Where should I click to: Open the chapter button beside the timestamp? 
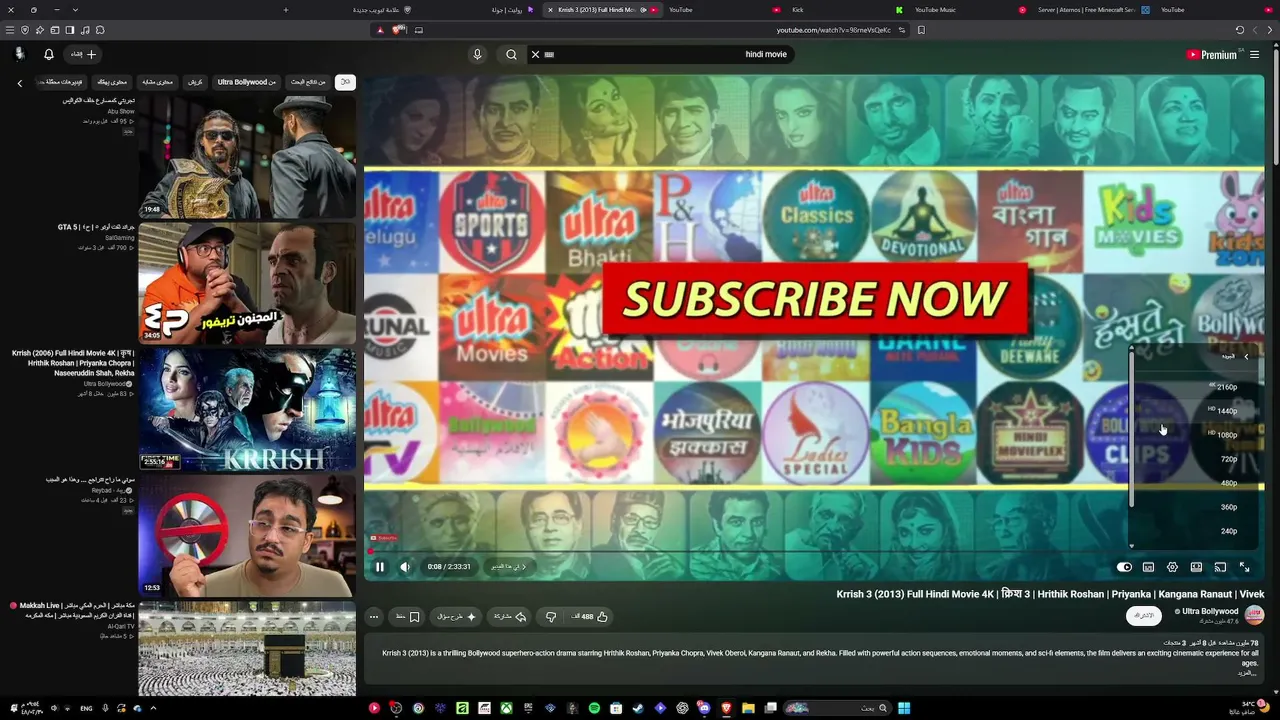pos(508,567)
